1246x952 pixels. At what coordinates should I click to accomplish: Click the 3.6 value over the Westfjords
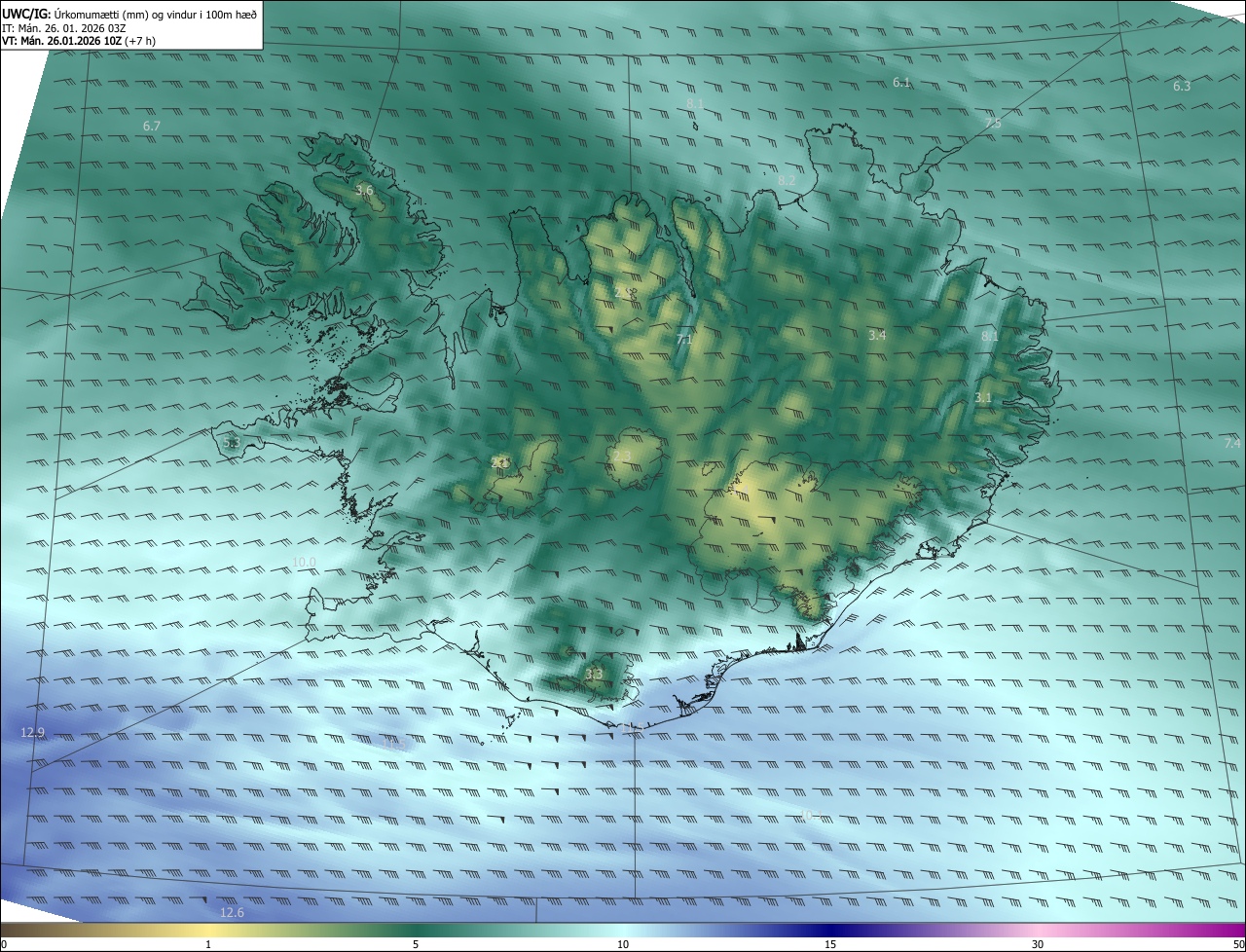(x=364, y=191)
